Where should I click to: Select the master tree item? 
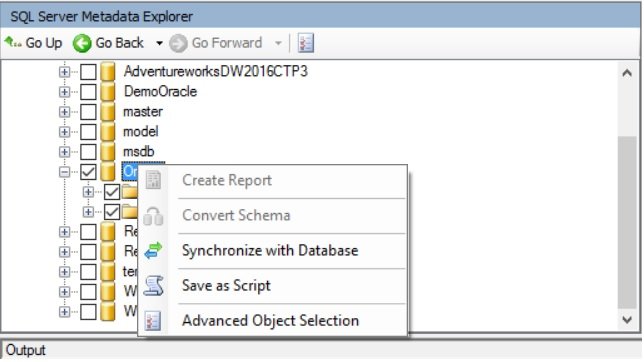pos(143,111)
